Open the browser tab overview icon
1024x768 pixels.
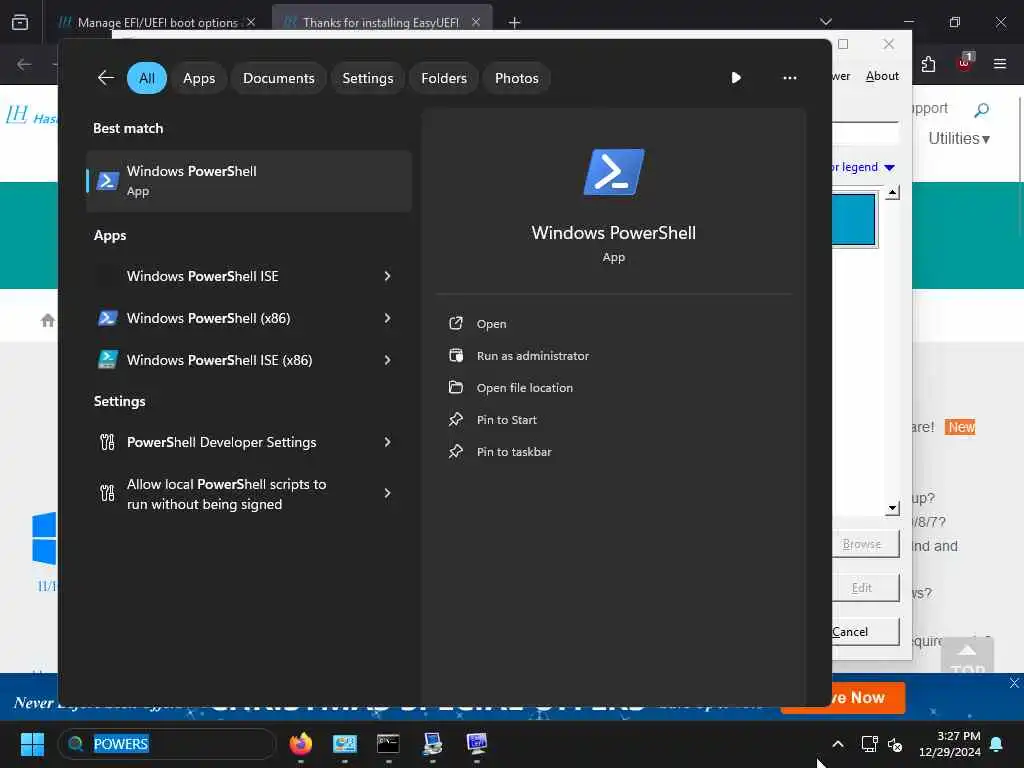tap(20, 22)
